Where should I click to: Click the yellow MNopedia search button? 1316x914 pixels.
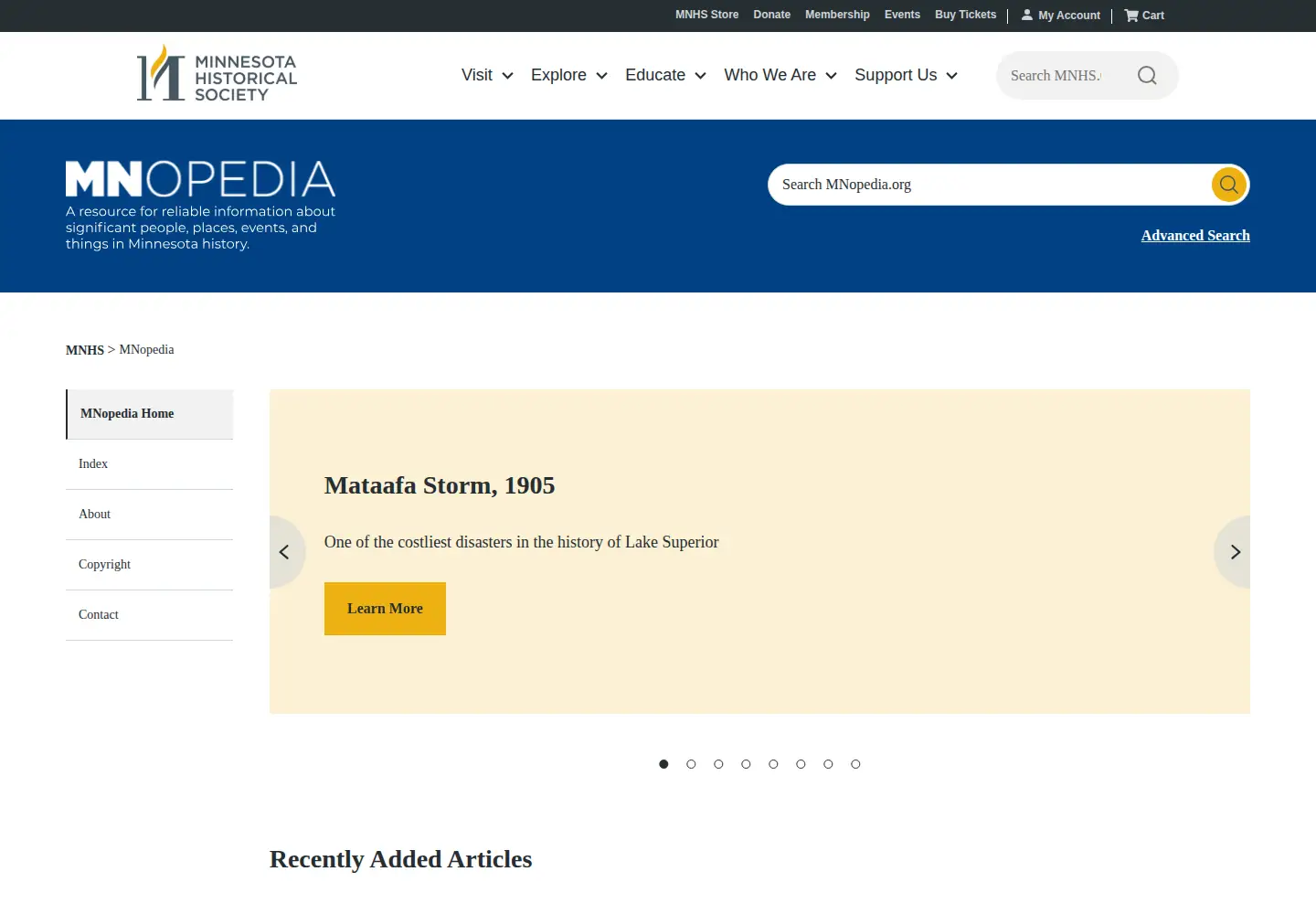click(1229, 185)
